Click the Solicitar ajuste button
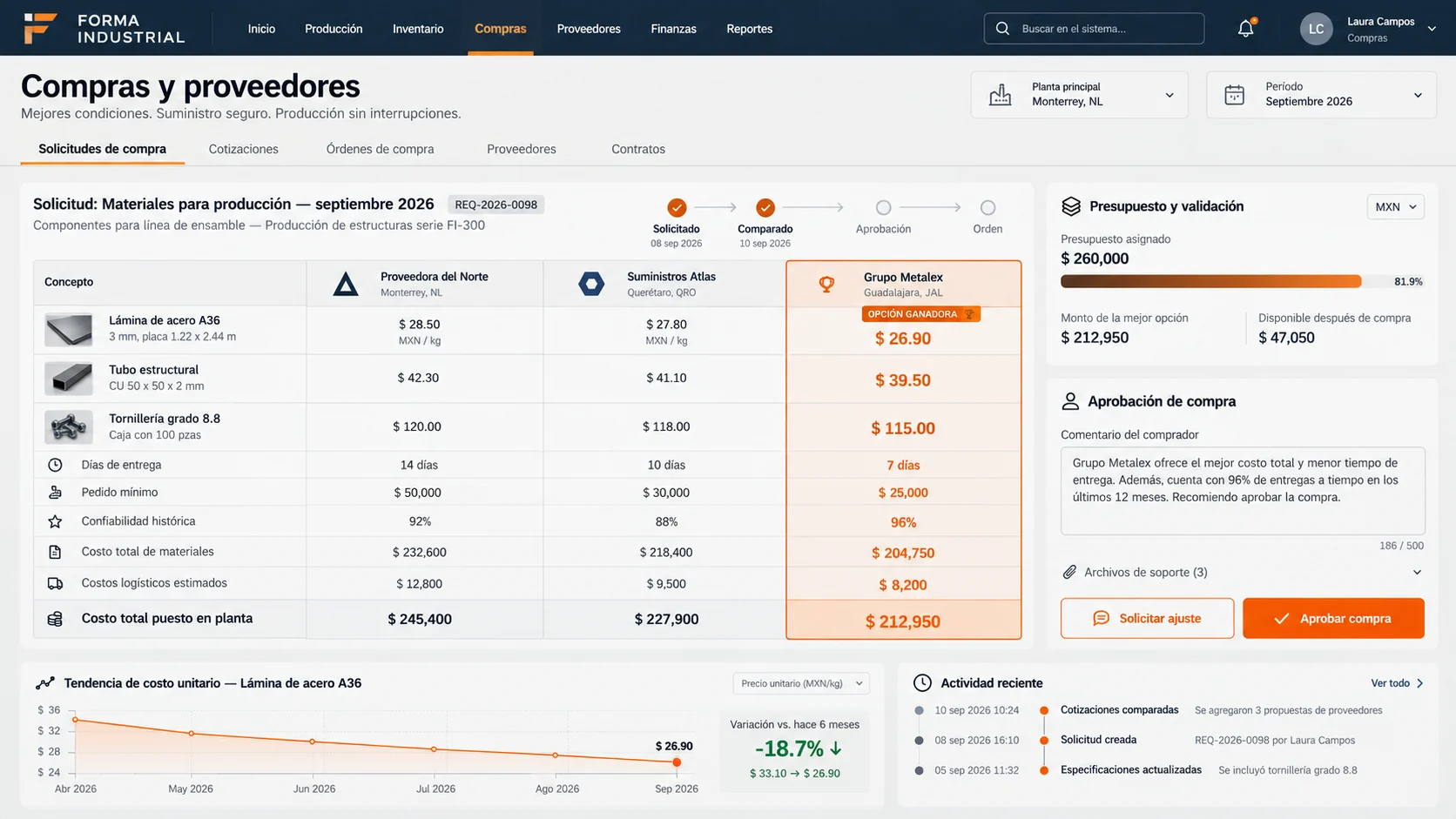1456x819 pixels. tap(1147, 618)
